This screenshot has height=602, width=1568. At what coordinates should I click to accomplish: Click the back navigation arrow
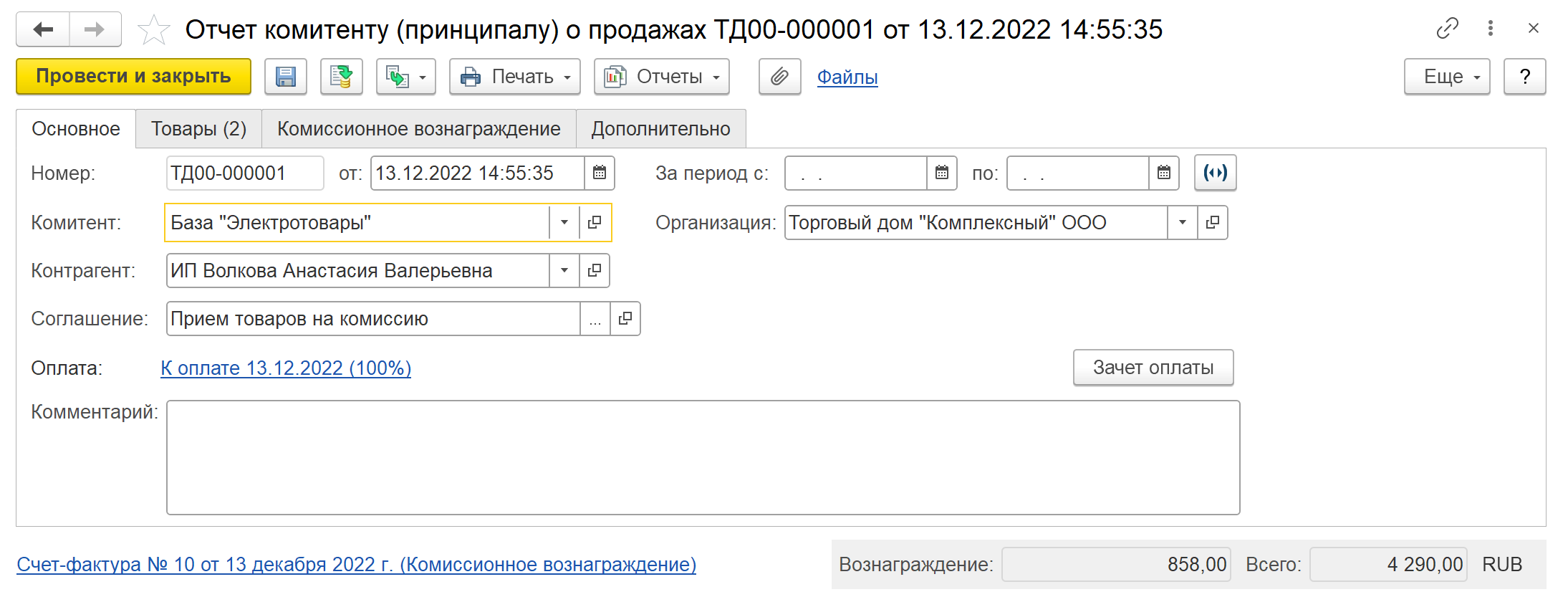(43, 29)
